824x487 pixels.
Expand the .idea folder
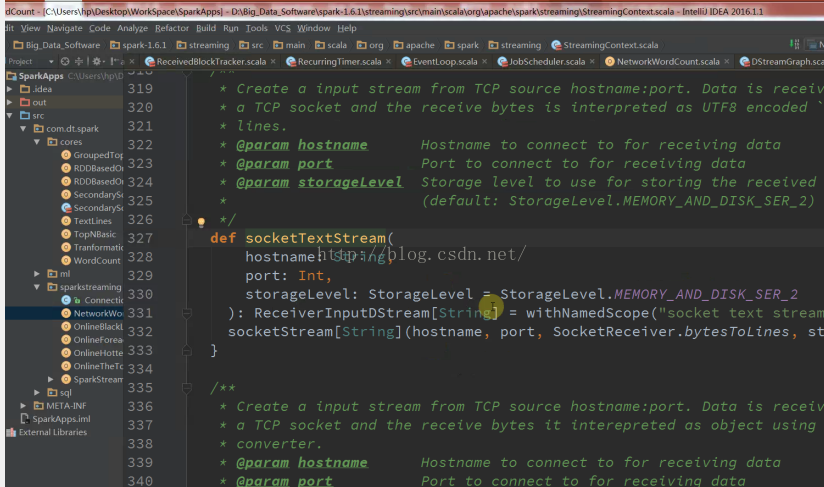point(9,89)
